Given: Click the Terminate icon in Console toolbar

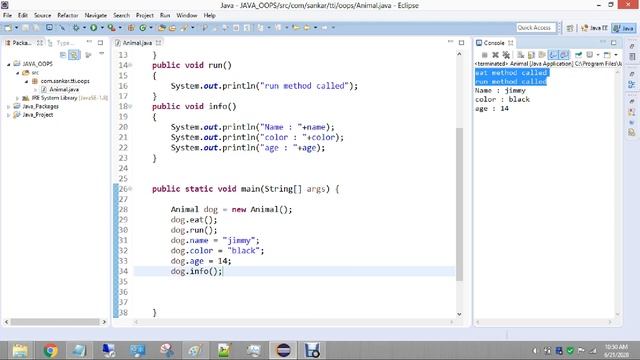Looking at the screenshot, I should pos(484,55).
